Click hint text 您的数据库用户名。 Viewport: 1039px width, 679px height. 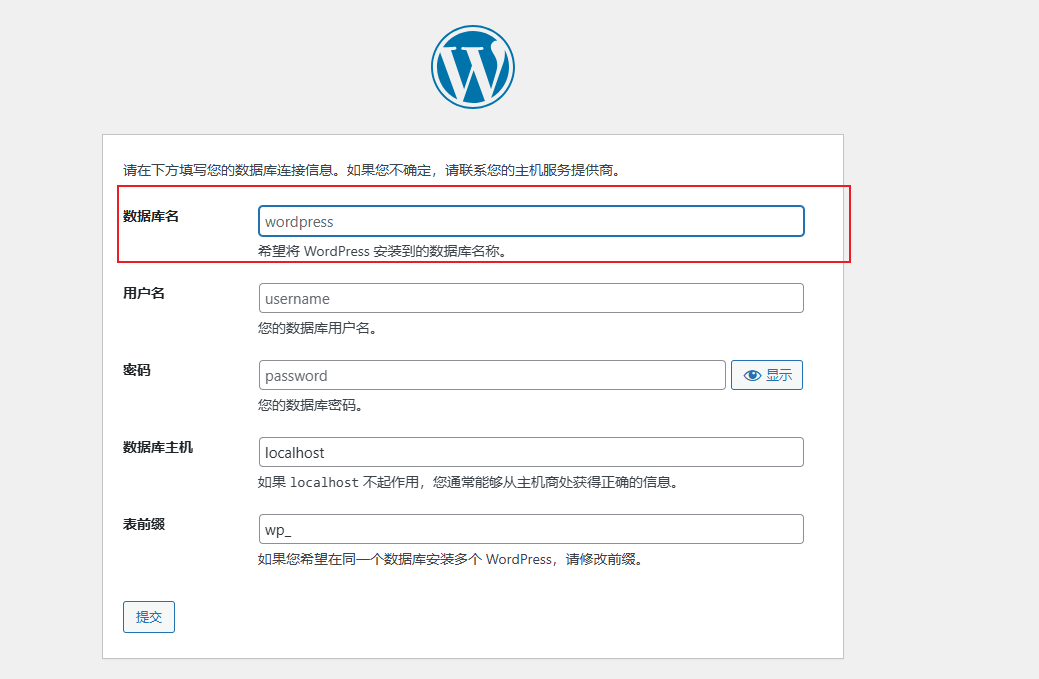(318, 328)
